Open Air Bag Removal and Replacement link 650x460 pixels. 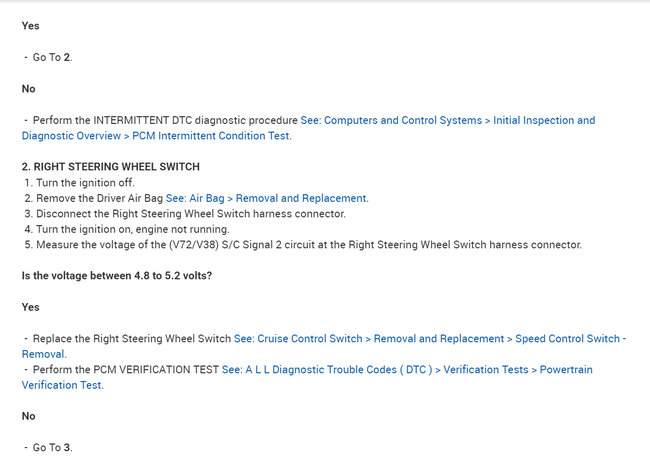point(267,198)
